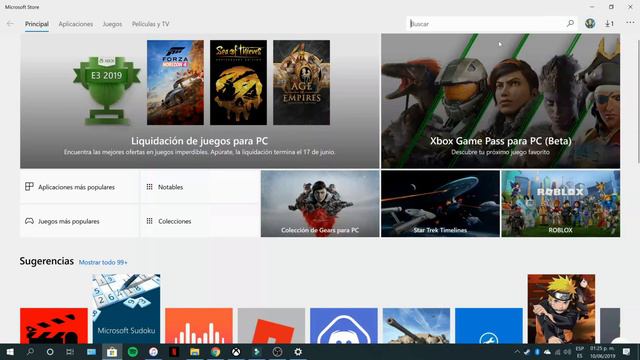Switch to the Aplicaciones tab

tap(76, 24)
